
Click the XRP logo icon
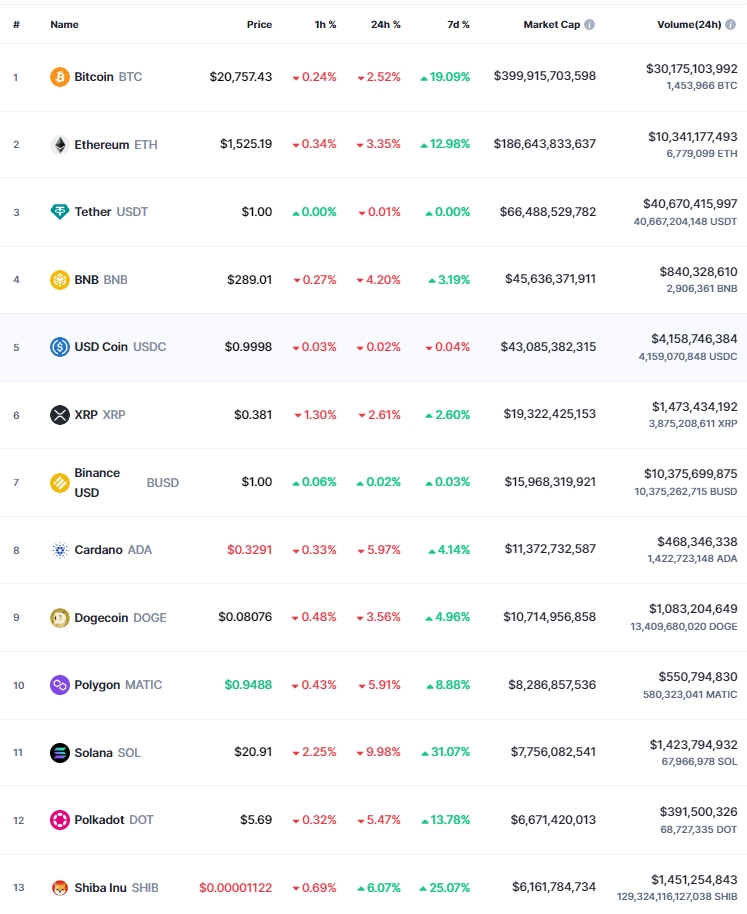[59, 414]
